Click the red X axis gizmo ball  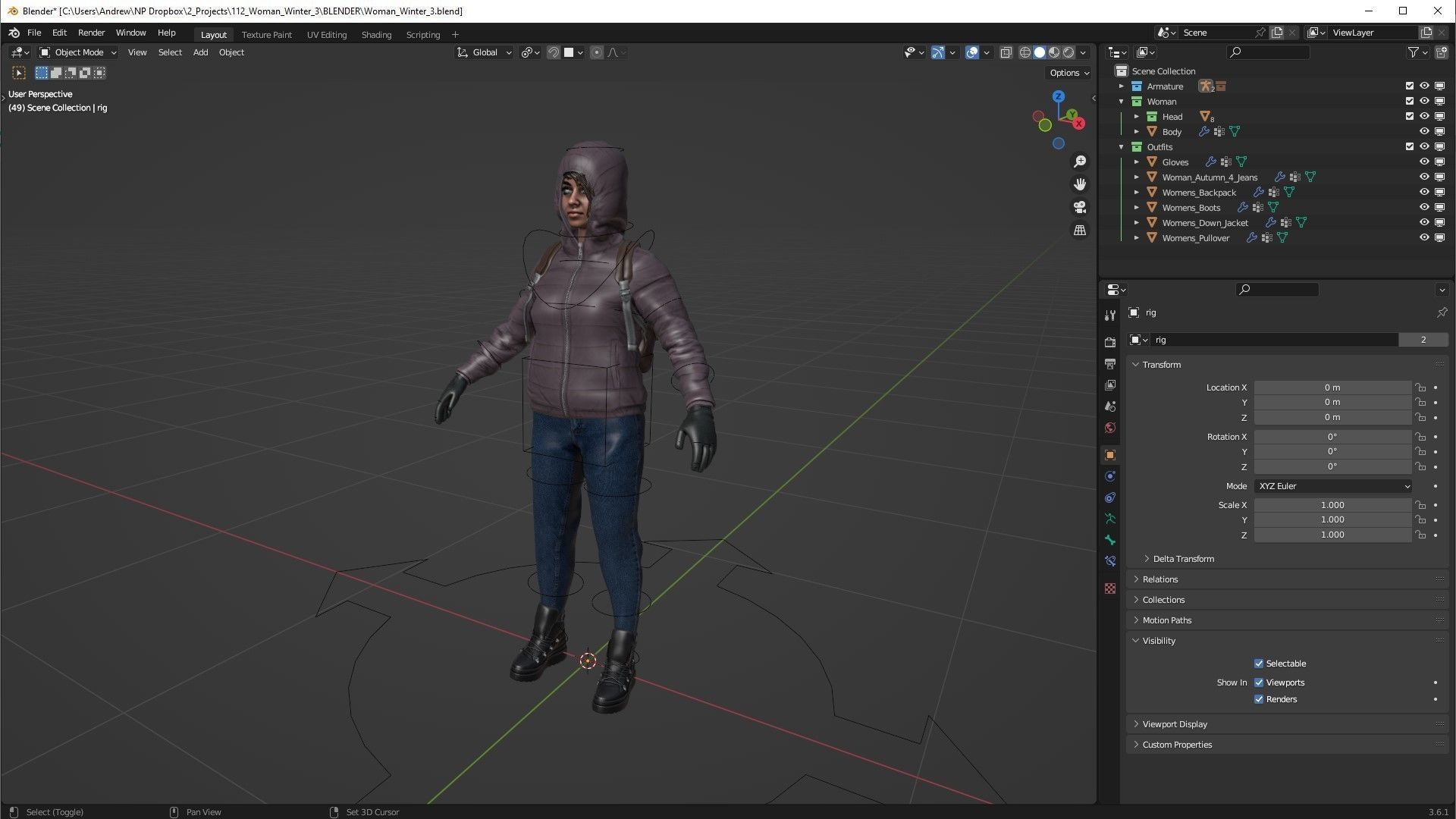click(x=1079, y=123)
